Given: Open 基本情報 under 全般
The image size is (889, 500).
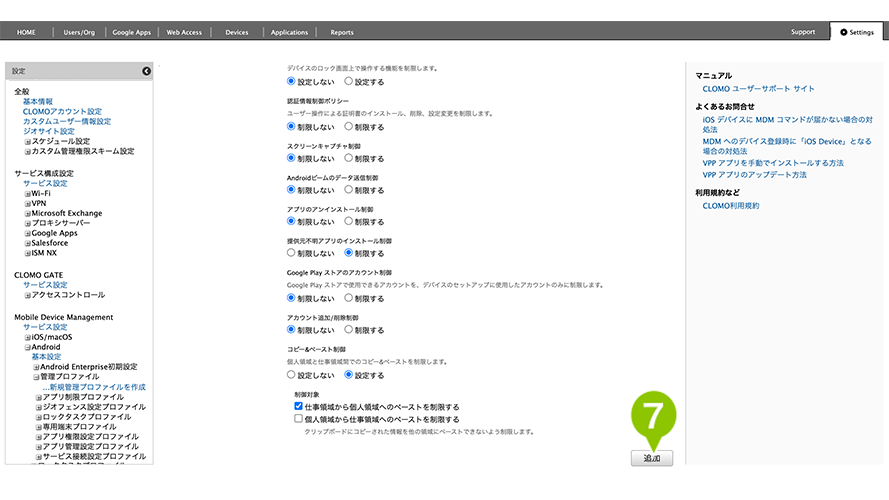Looking at the screenshot, I should (37, 101).
